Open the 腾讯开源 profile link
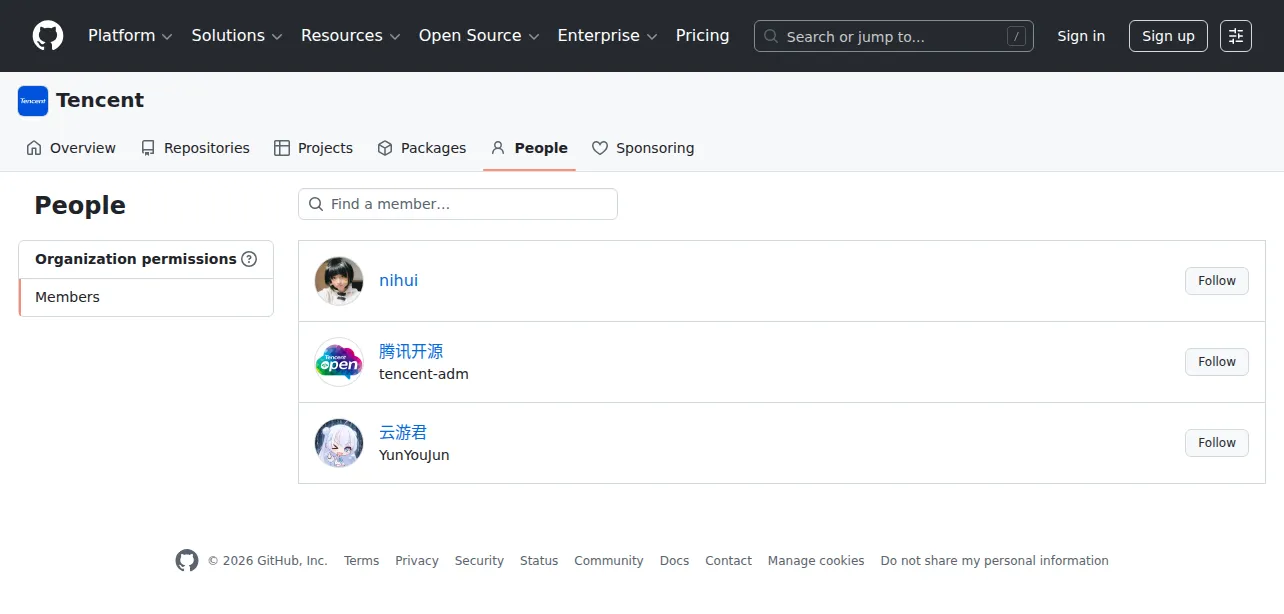1284x614 pixels. (411, 352)
